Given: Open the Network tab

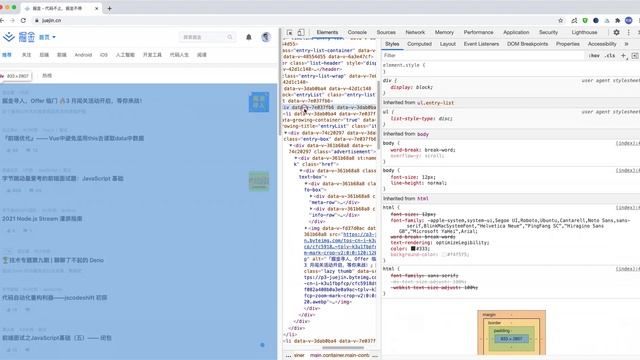Looking at the screenshot, I should coord(415,32).
